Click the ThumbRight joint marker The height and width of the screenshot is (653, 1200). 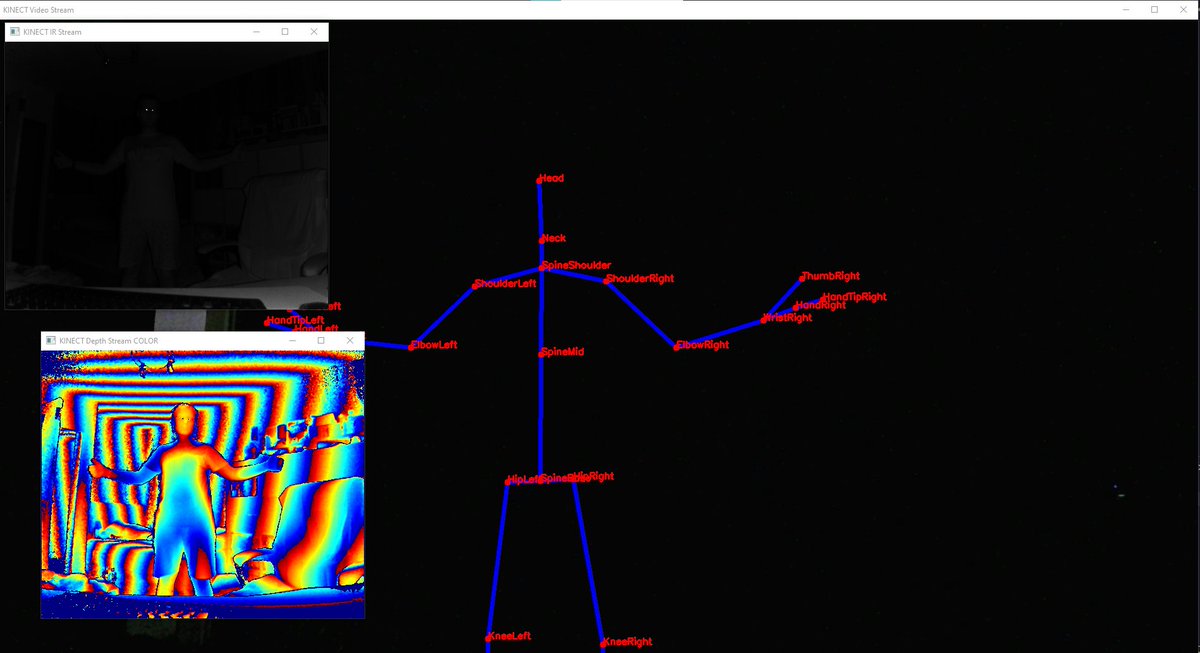point(800,277)
